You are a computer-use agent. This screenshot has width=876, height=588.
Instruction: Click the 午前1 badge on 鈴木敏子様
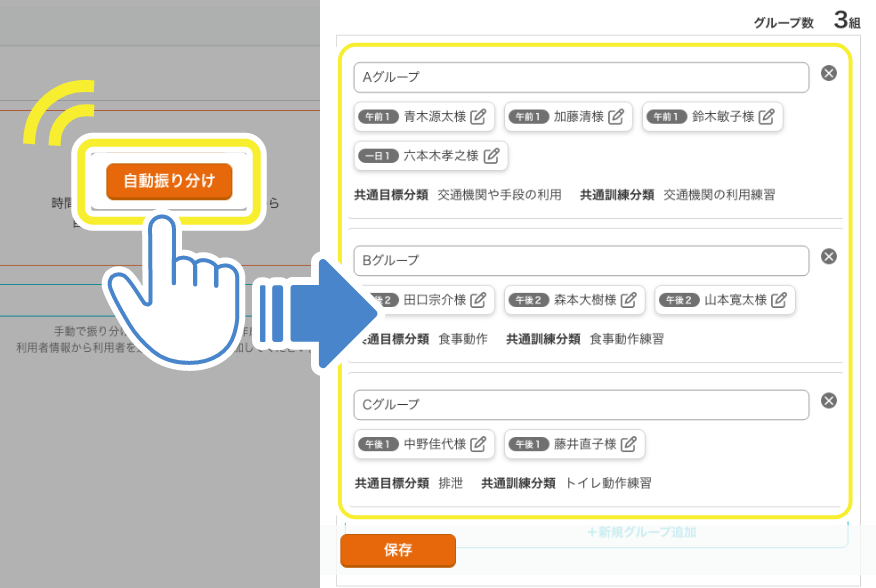point(666,117)
